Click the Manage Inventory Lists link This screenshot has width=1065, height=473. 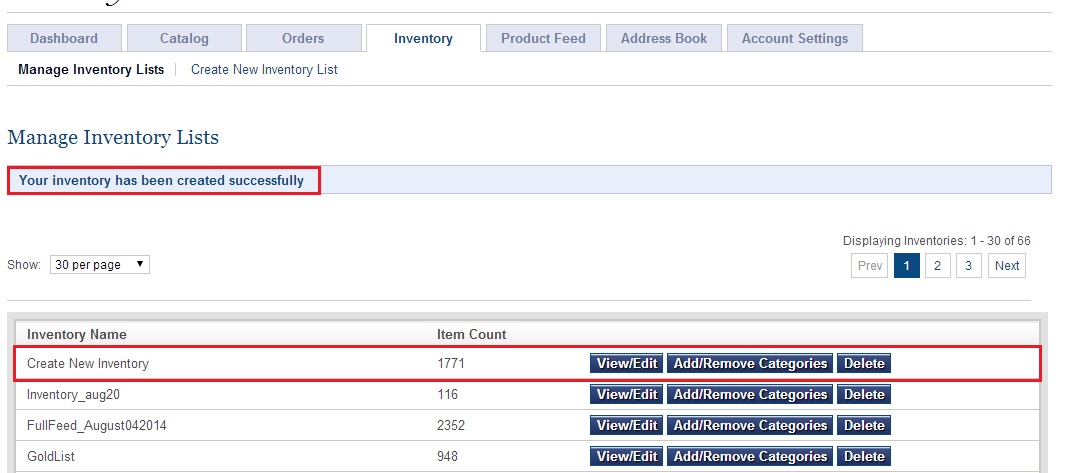click(91, 70)
